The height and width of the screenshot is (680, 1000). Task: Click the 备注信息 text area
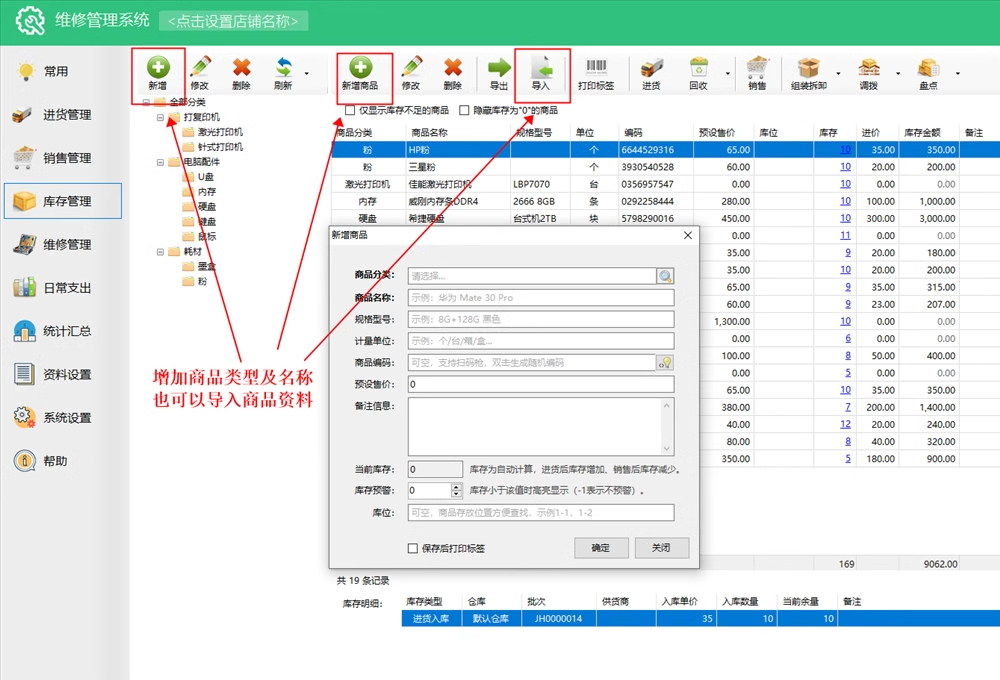[541, 426]
